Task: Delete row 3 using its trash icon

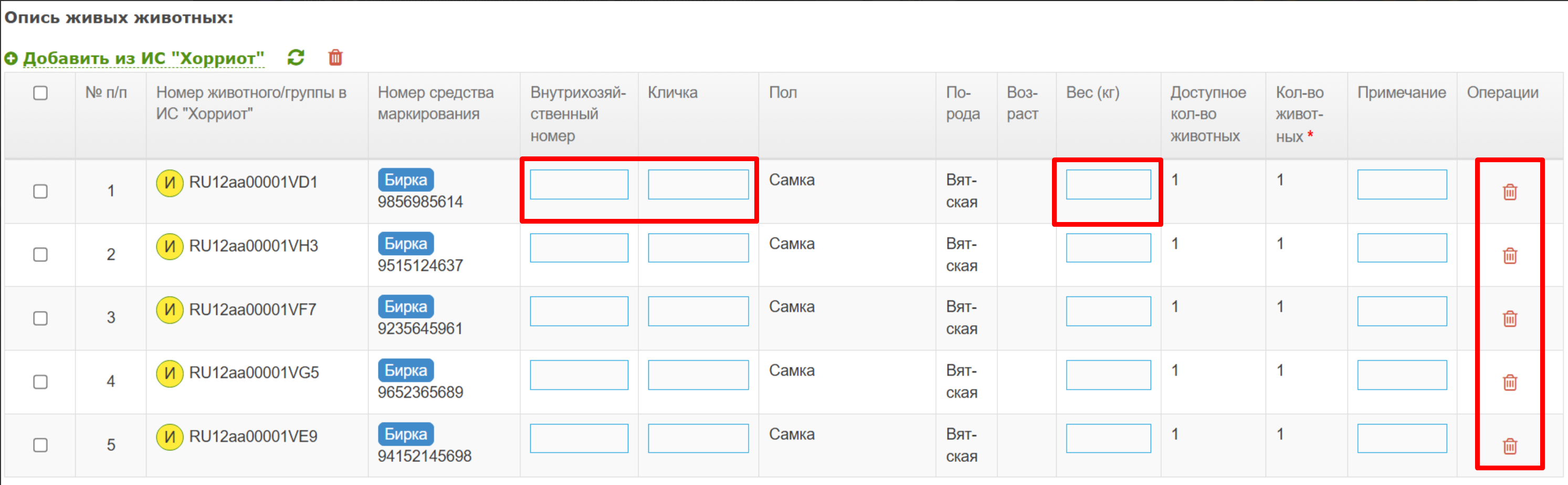Action: [1510, 319]
